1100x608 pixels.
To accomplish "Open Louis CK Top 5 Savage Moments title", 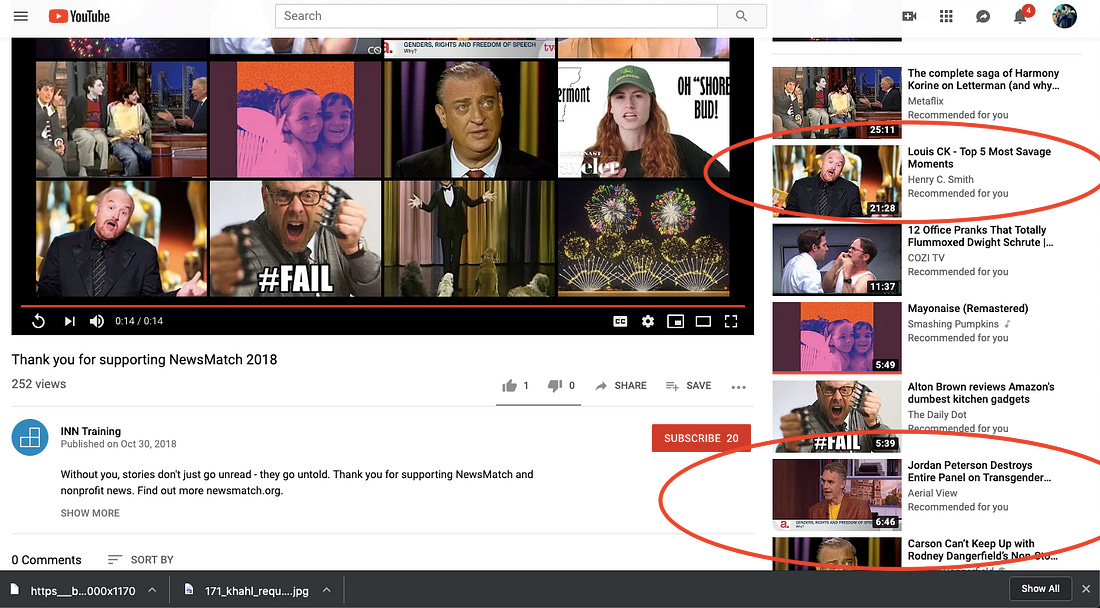I will point(979,158).
